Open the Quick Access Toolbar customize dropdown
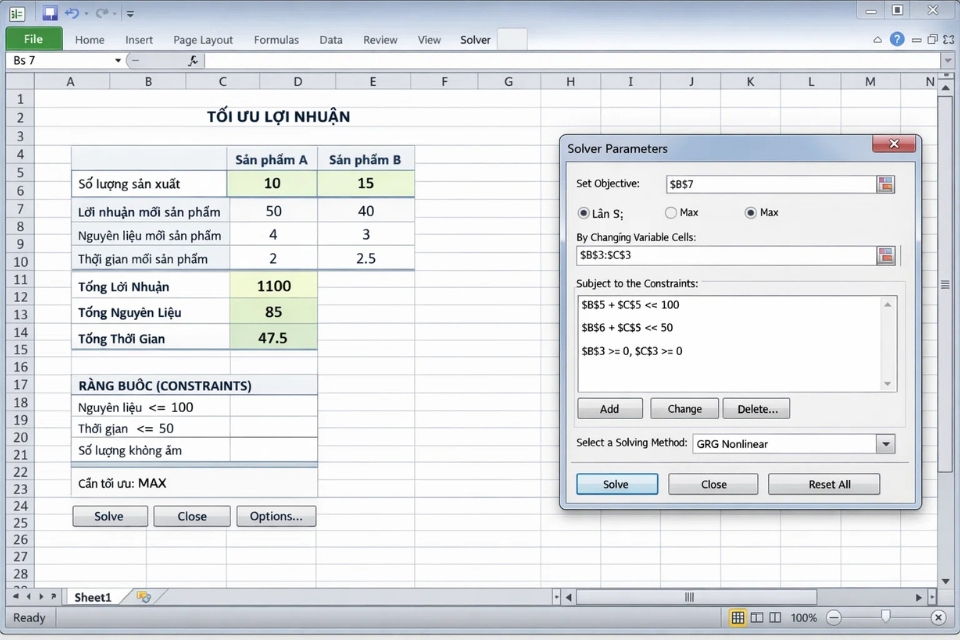The height and width of the screenshot is (640, 960). [130, 12]
